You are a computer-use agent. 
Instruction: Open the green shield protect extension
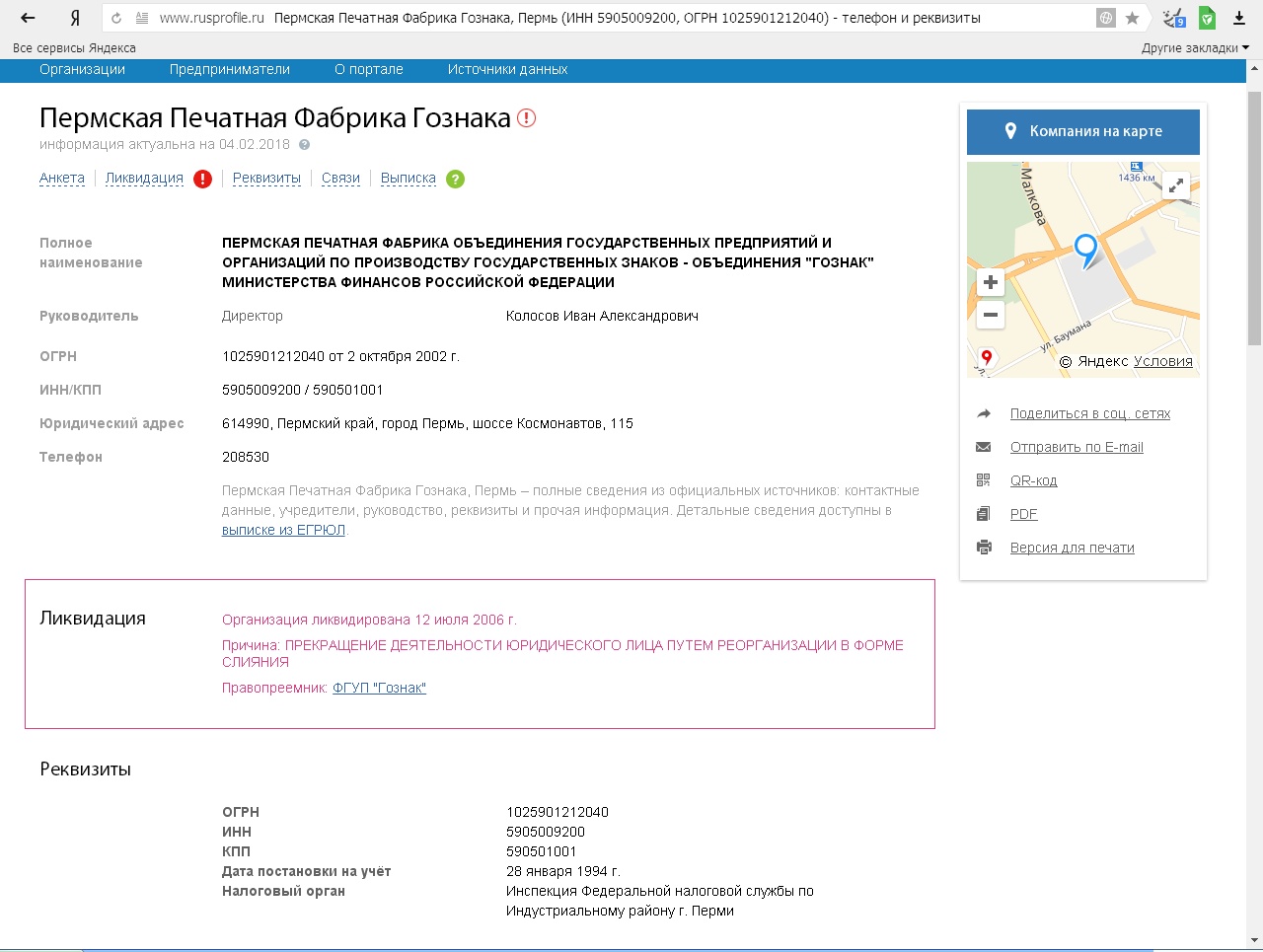click(1207, 18)
